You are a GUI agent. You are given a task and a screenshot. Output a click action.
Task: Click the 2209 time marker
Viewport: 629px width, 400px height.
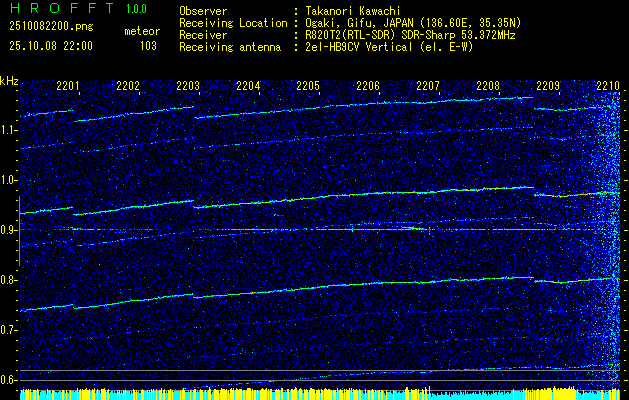548,86
